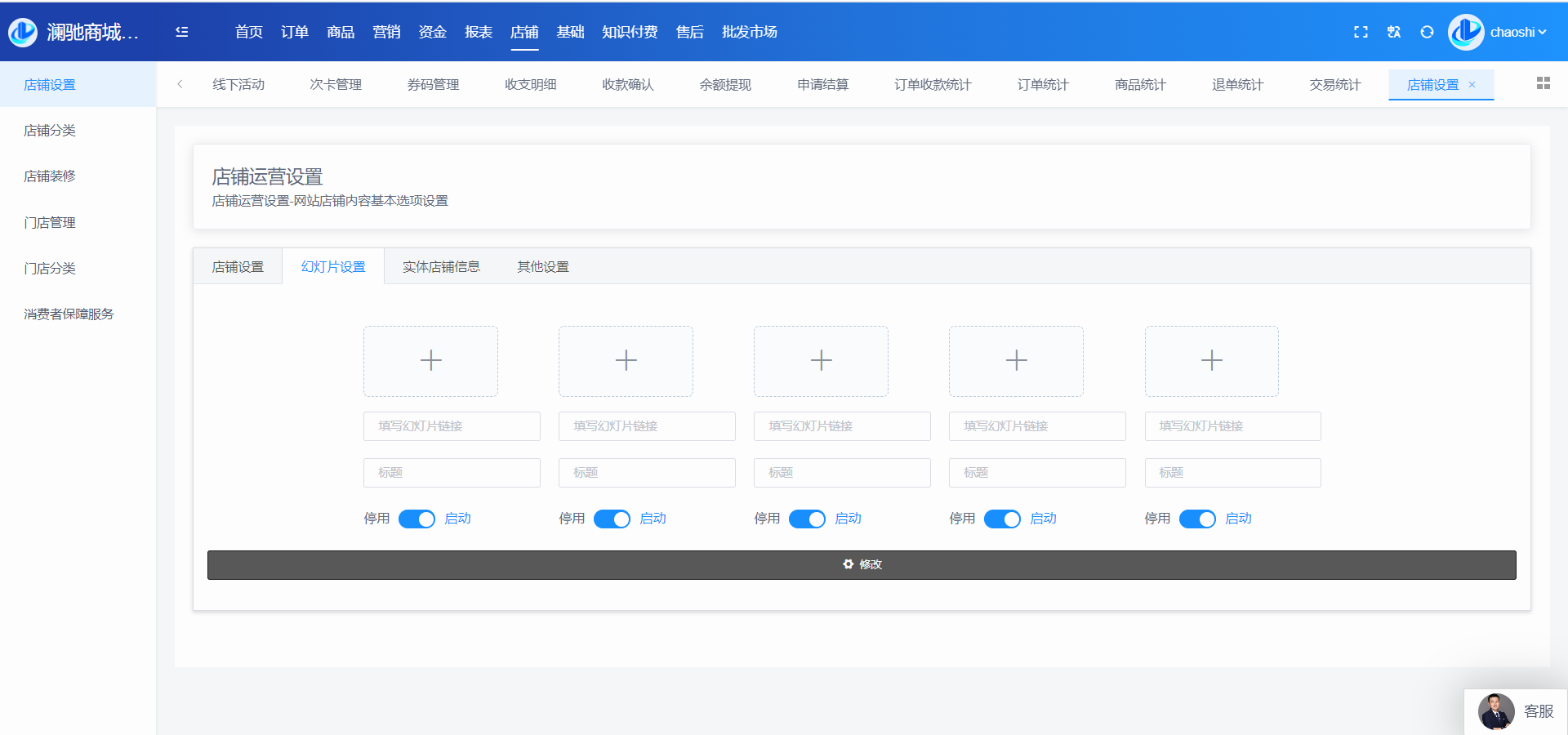Click the fifth slide image upload plus box
Viewport: 1568px width, 735px height.
(1211, 361)
